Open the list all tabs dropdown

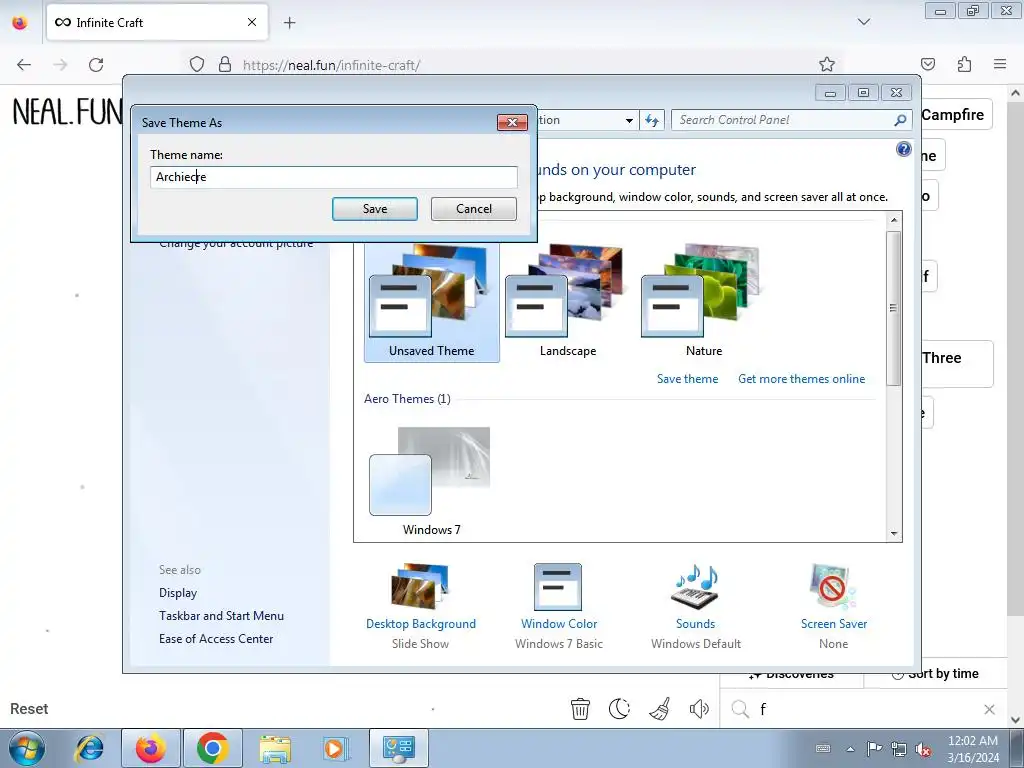point(863,22)
